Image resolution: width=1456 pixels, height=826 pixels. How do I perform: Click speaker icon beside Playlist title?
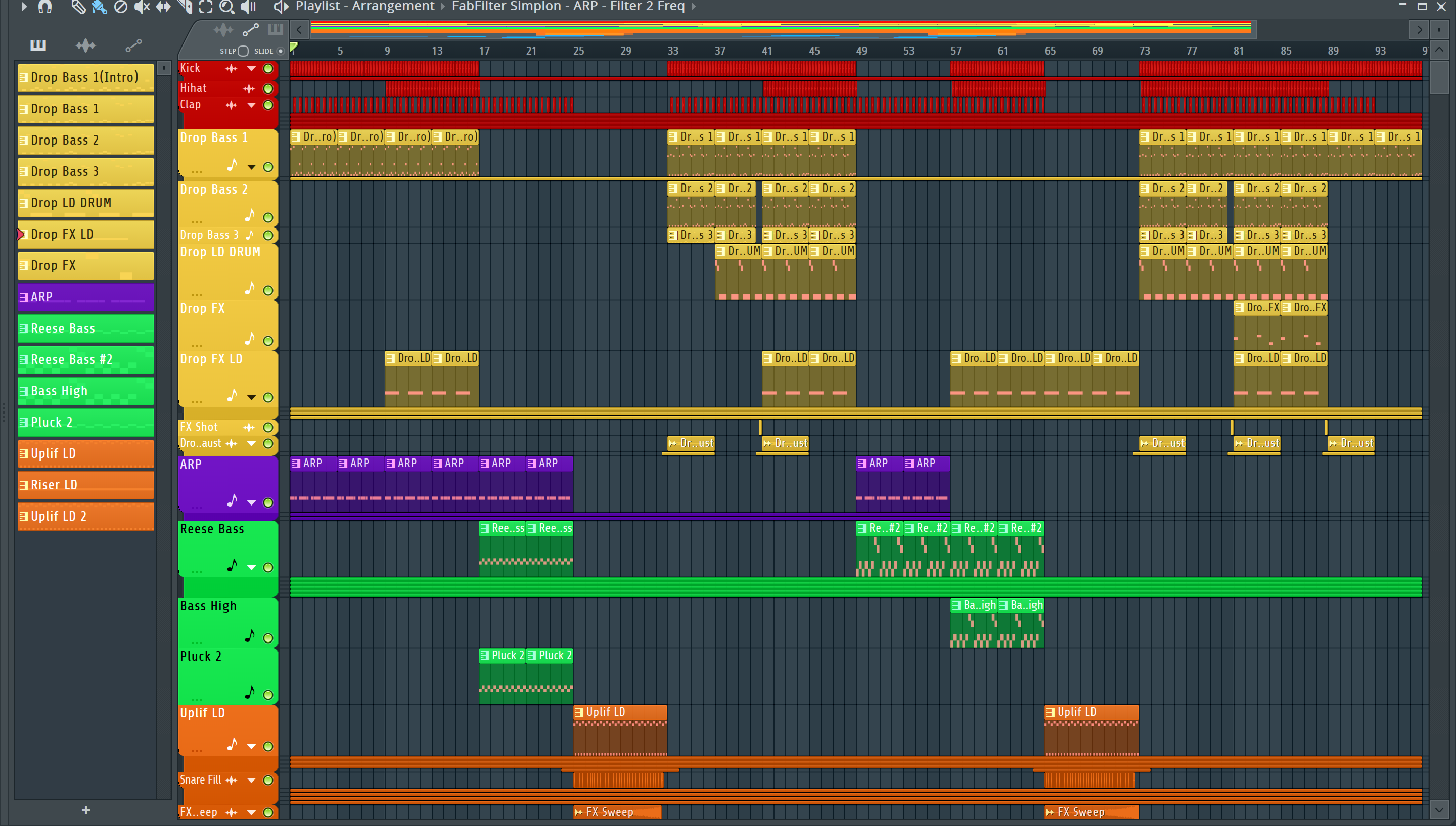280,7
